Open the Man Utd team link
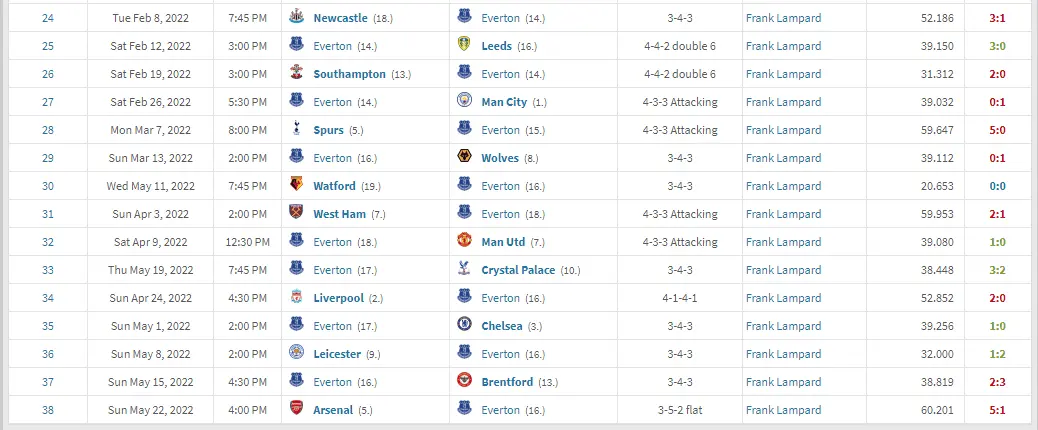The height and width of the screenshot is (430, 1038). coord(503,242)
